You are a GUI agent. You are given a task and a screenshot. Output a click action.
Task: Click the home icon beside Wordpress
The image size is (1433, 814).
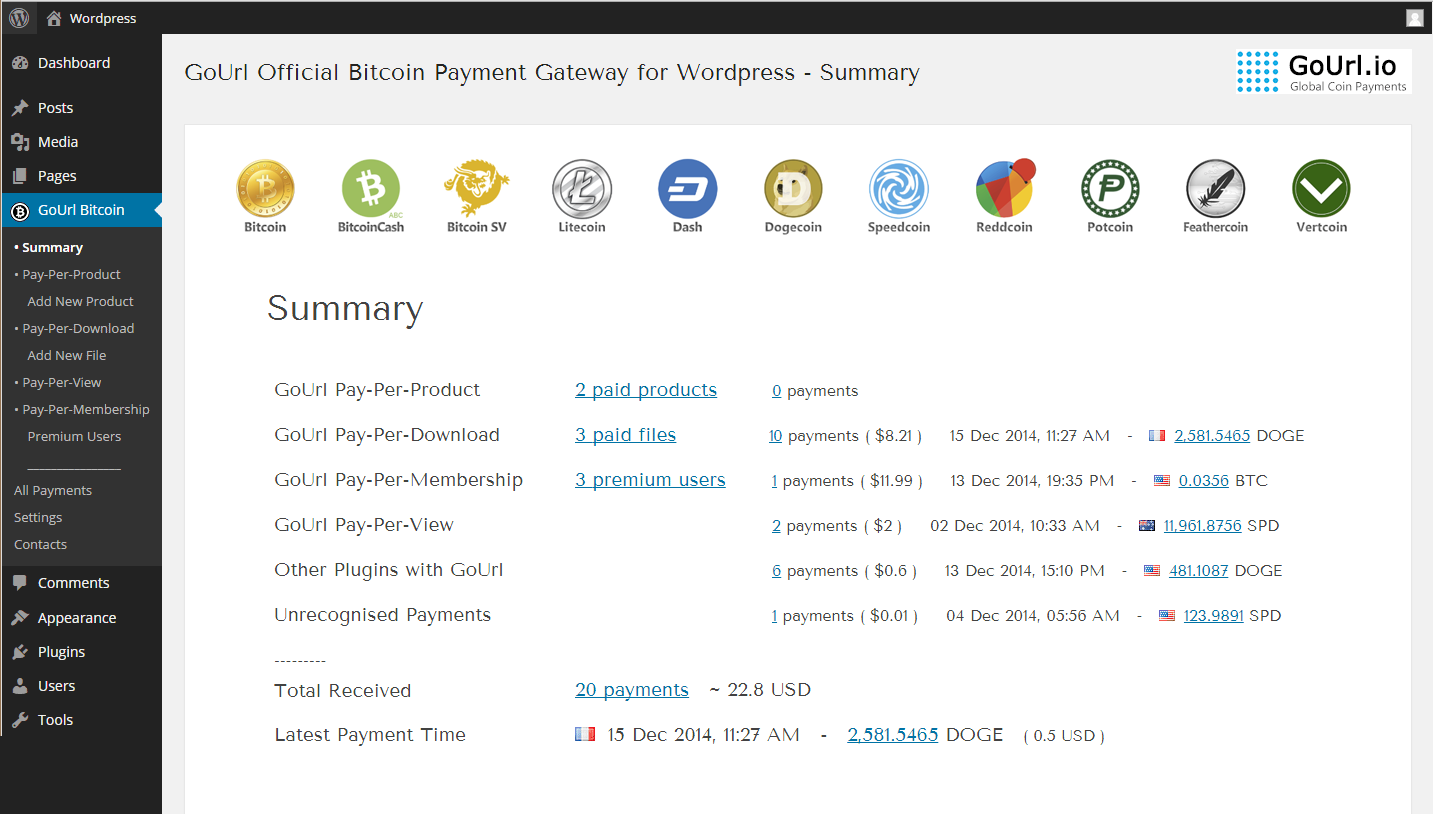(x=53, y=18)
